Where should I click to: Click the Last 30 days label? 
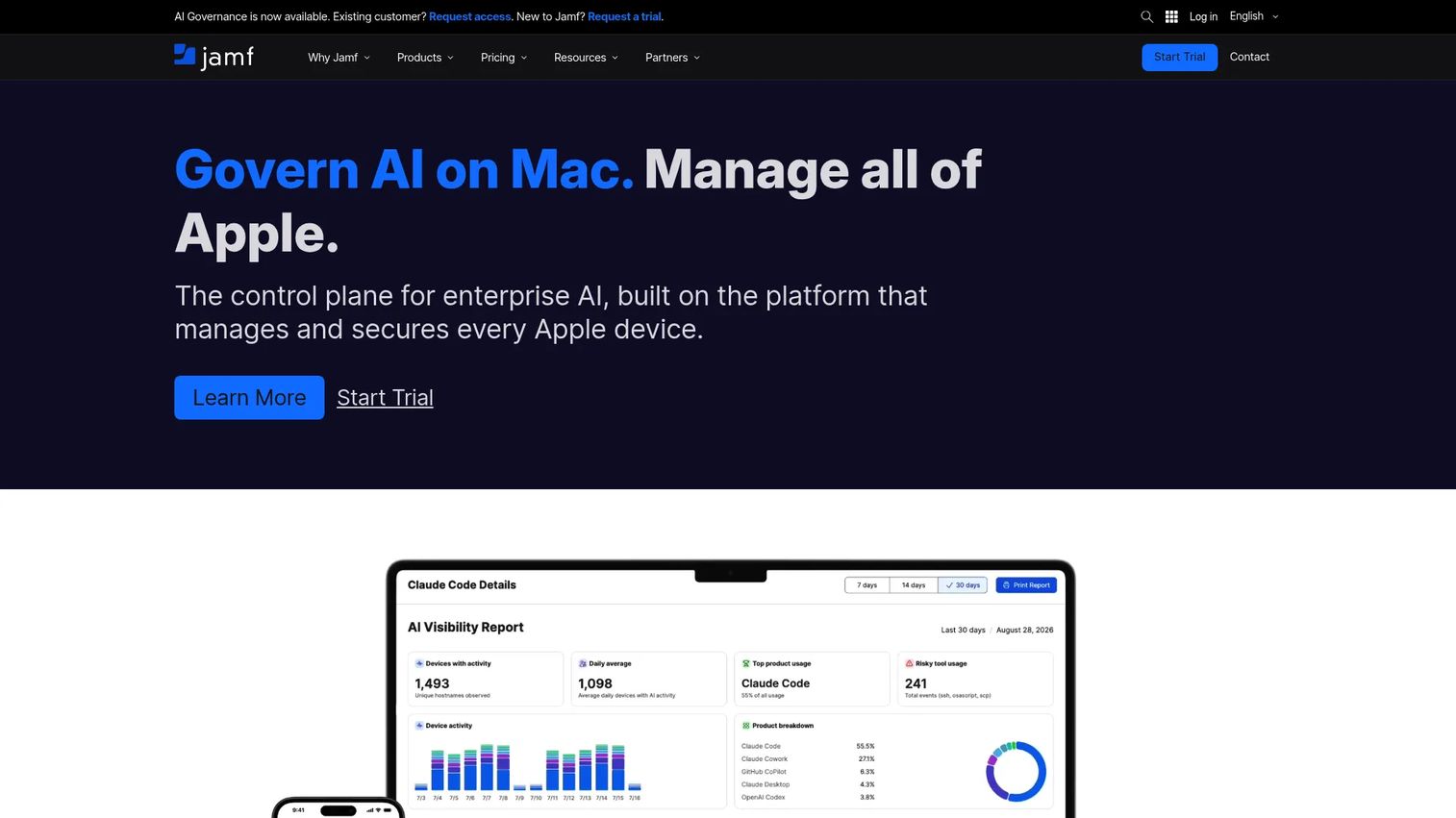(x=963, y=631)
